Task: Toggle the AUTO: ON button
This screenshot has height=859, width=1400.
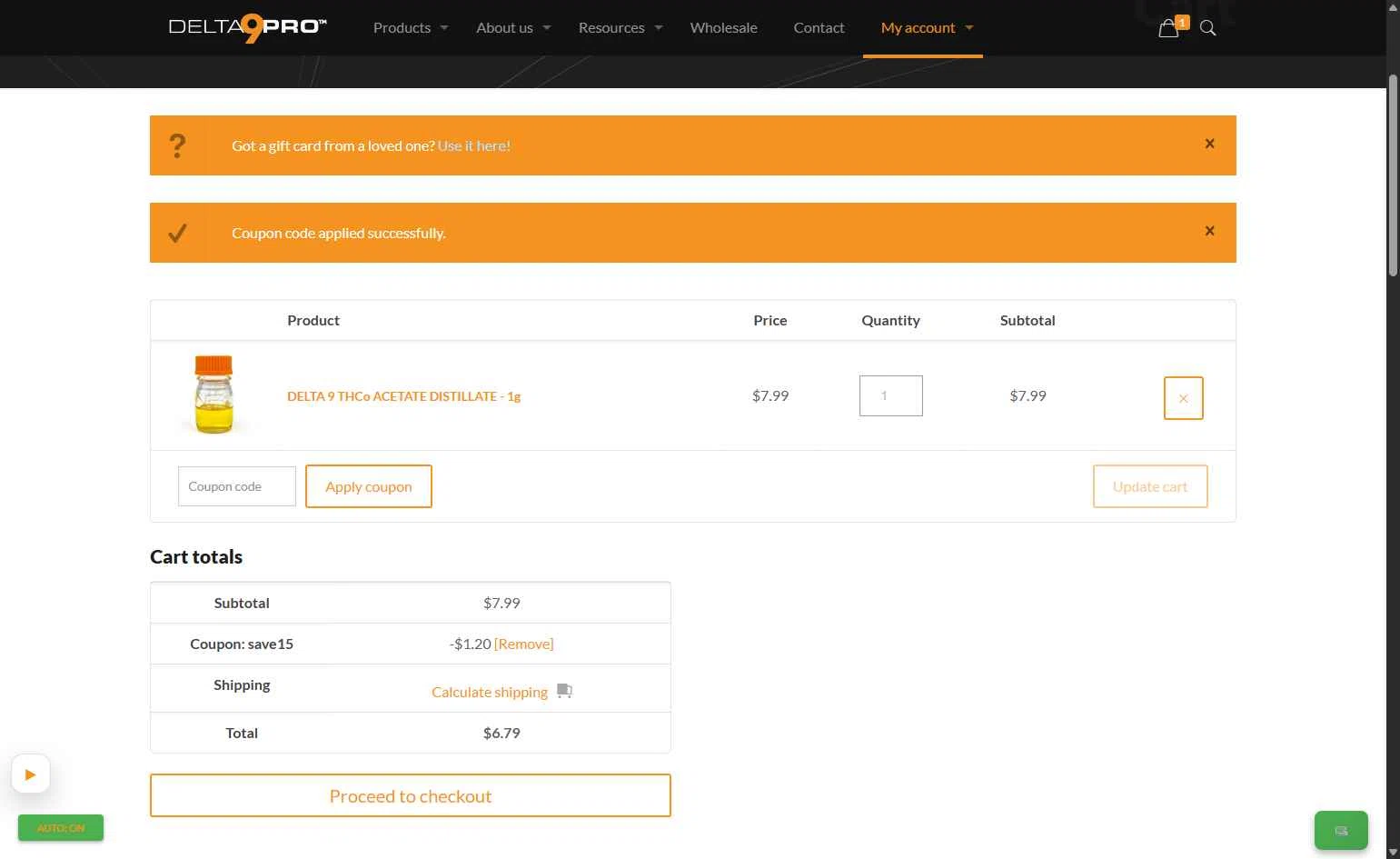Action: (x=61, y=828)
